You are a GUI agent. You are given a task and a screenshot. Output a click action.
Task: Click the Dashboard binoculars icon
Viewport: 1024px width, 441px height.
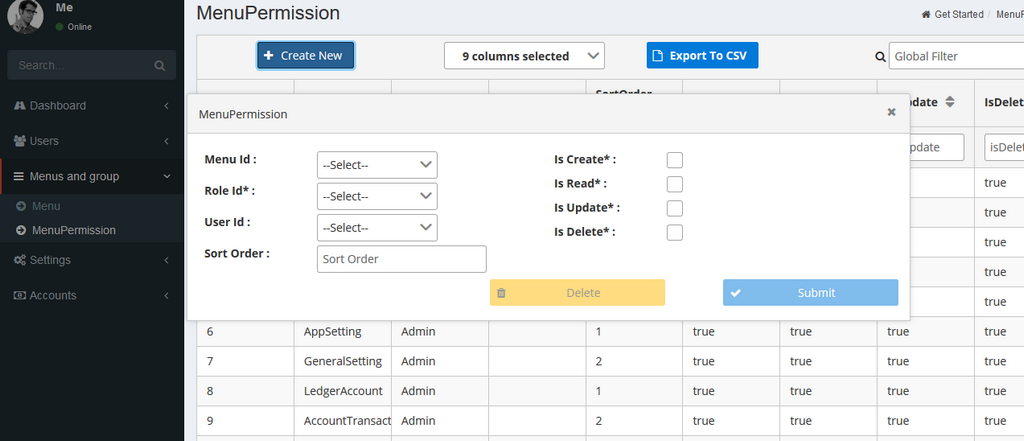coord(20,106)
